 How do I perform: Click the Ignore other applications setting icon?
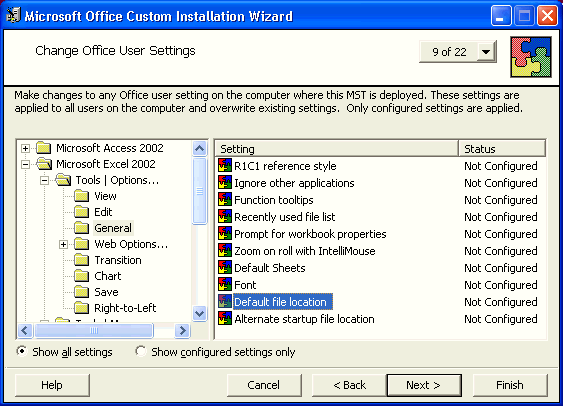[225, 183]
